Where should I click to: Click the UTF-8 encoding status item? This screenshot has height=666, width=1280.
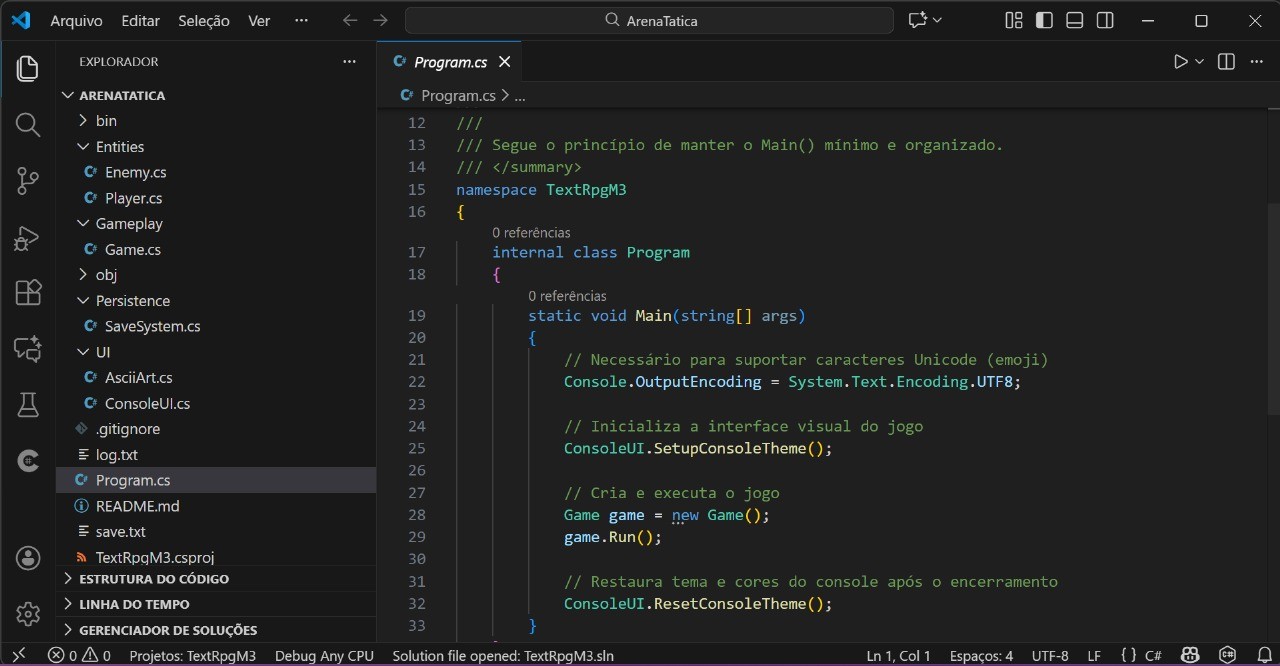tap(1050, 656)
